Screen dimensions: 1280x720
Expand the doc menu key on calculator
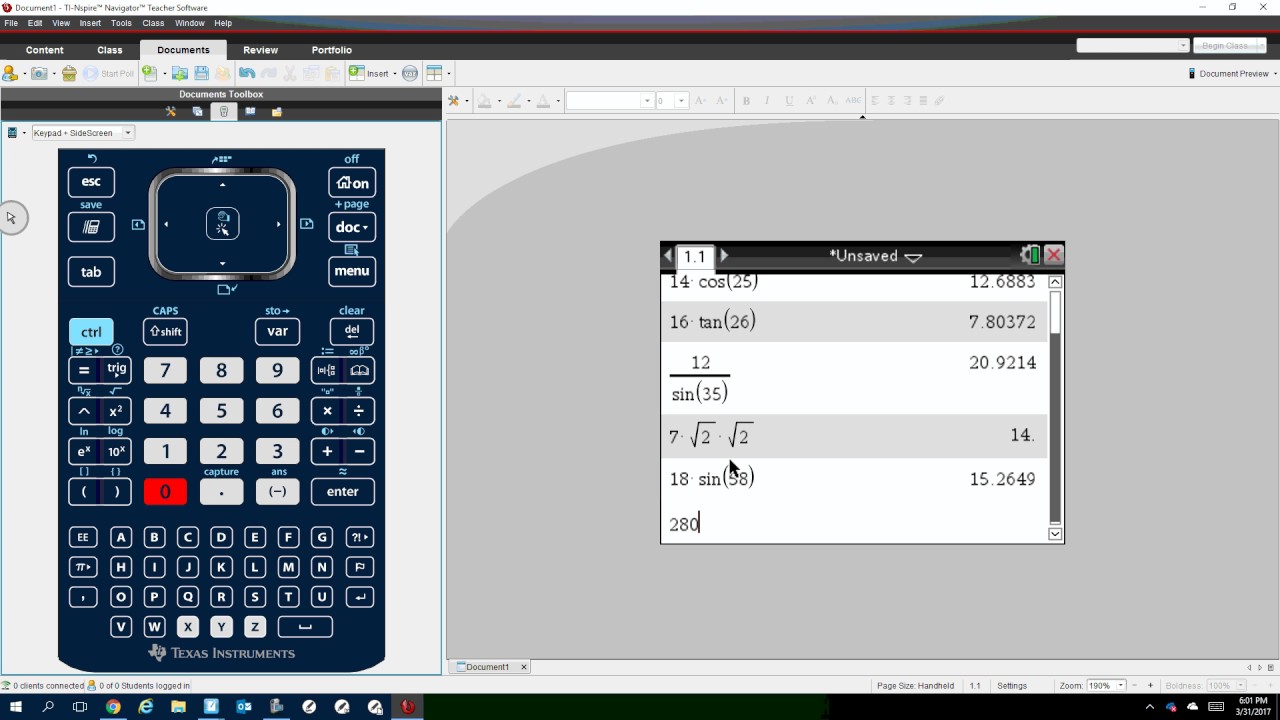tap(352, 227)
